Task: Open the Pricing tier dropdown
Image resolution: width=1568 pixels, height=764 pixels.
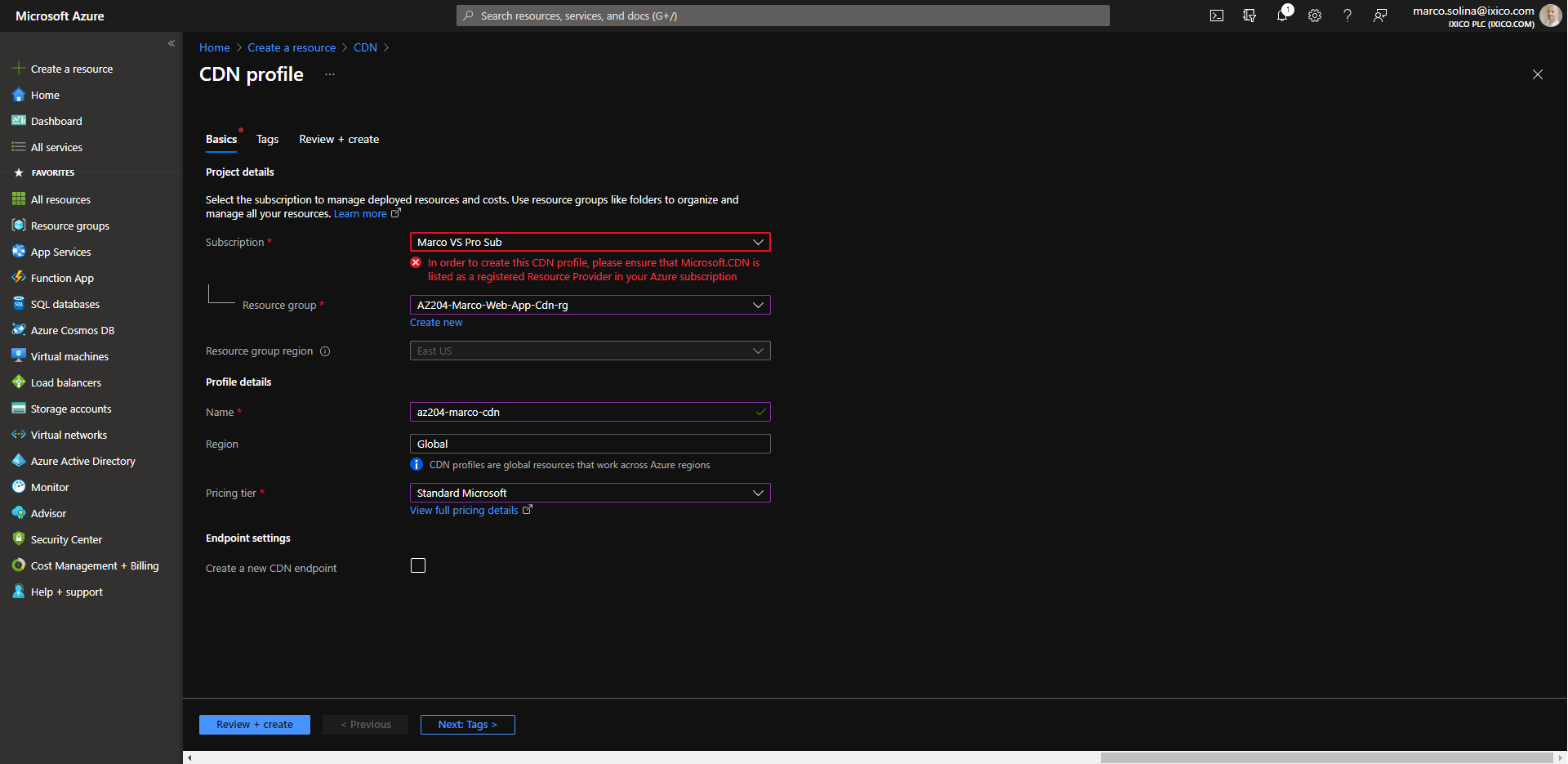Action: click(x=590, y=493)
